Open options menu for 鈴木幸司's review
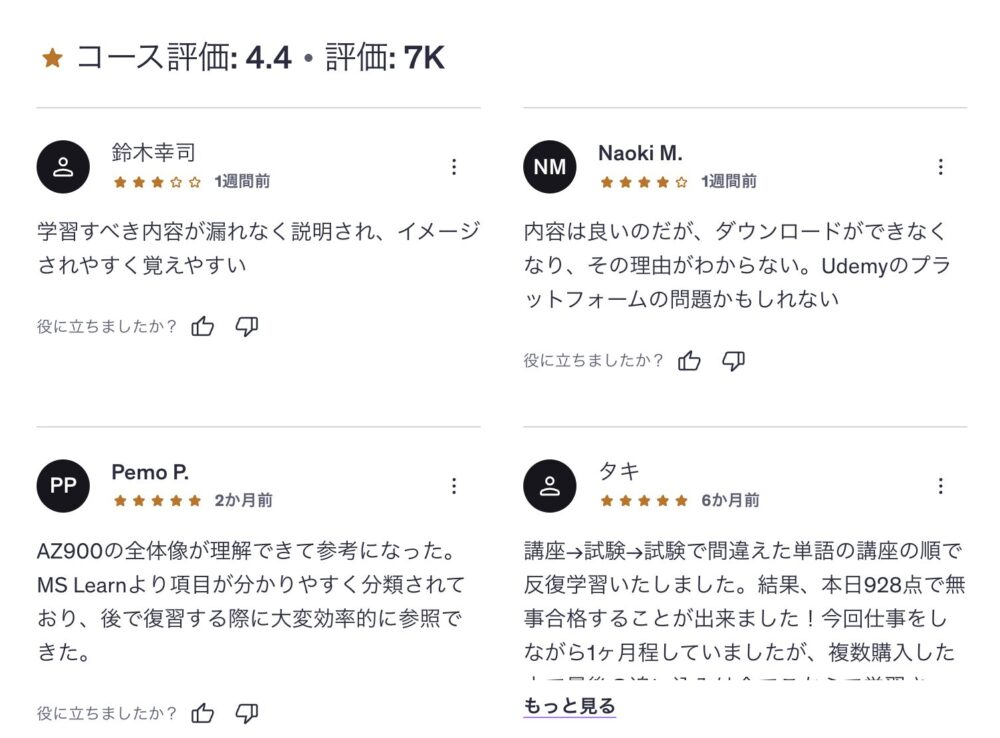1000x738 pixels. pyautogui.click(x=454, y=167)
